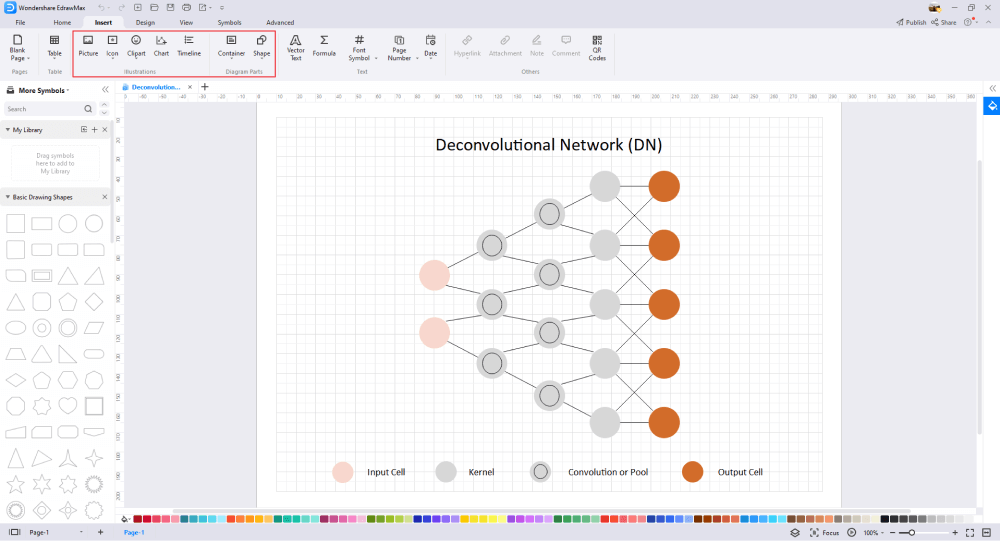Switch to the Design ribbon tab

point(145,22)
